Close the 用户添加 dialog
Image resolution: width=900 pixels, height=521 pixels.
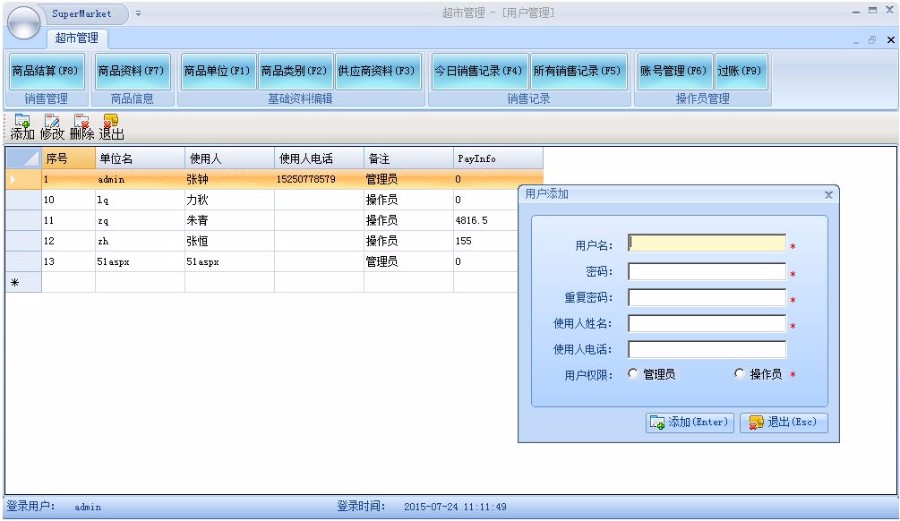828,195
